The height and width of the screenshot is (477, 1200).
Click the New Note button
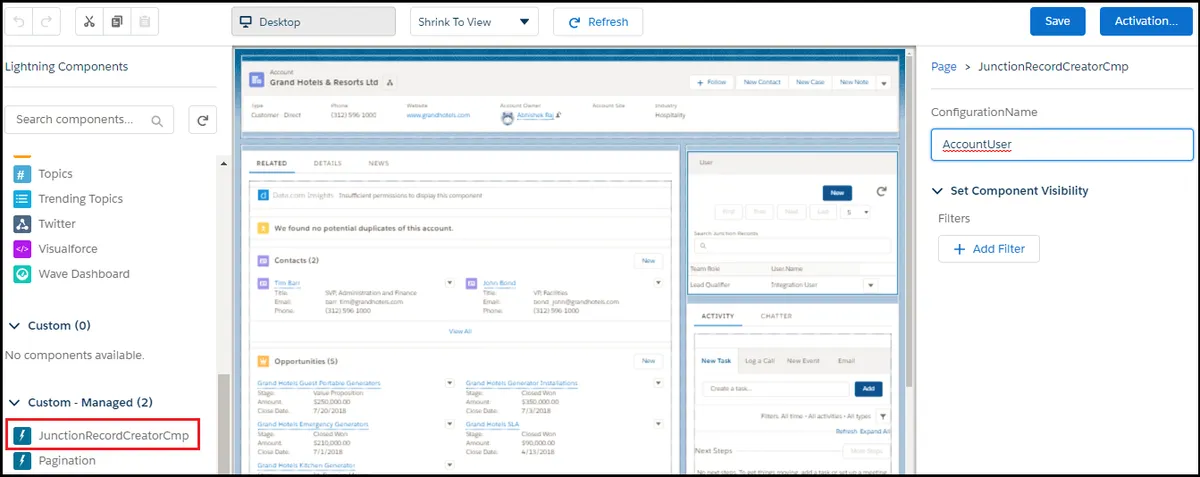853,82
